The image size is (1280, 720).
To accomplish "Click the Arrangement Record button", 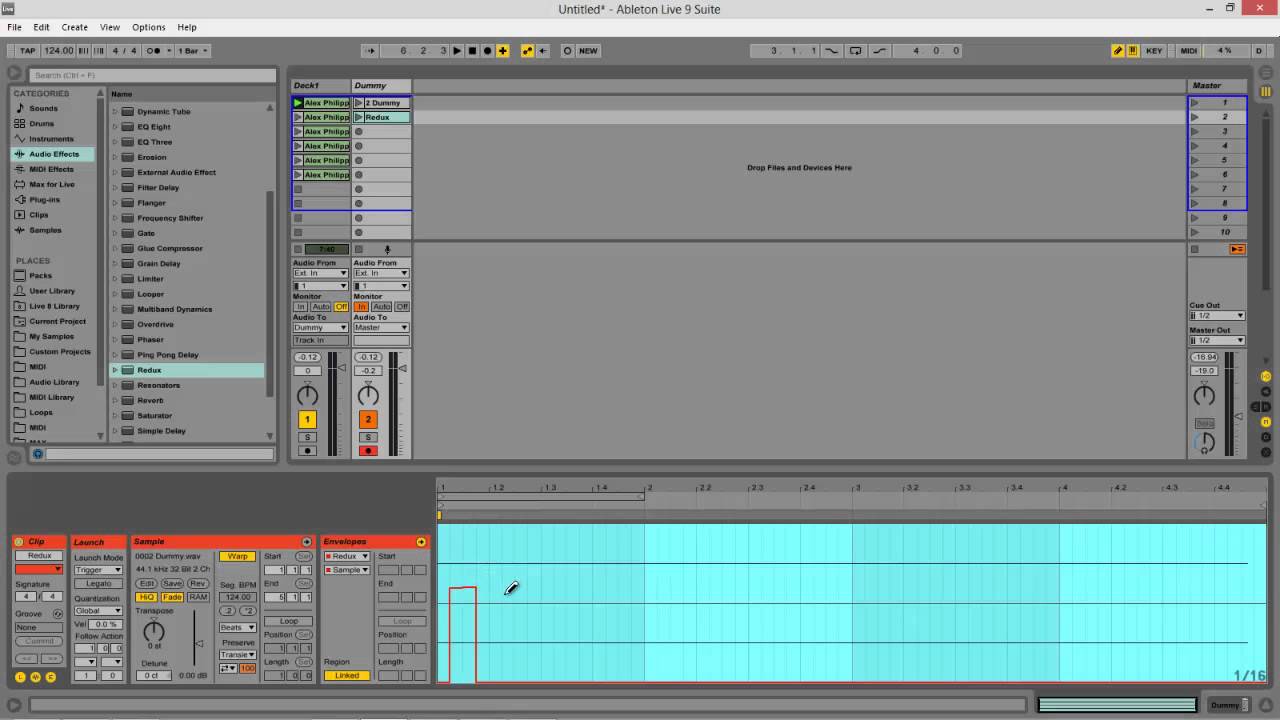I will (x=487, y=51).
